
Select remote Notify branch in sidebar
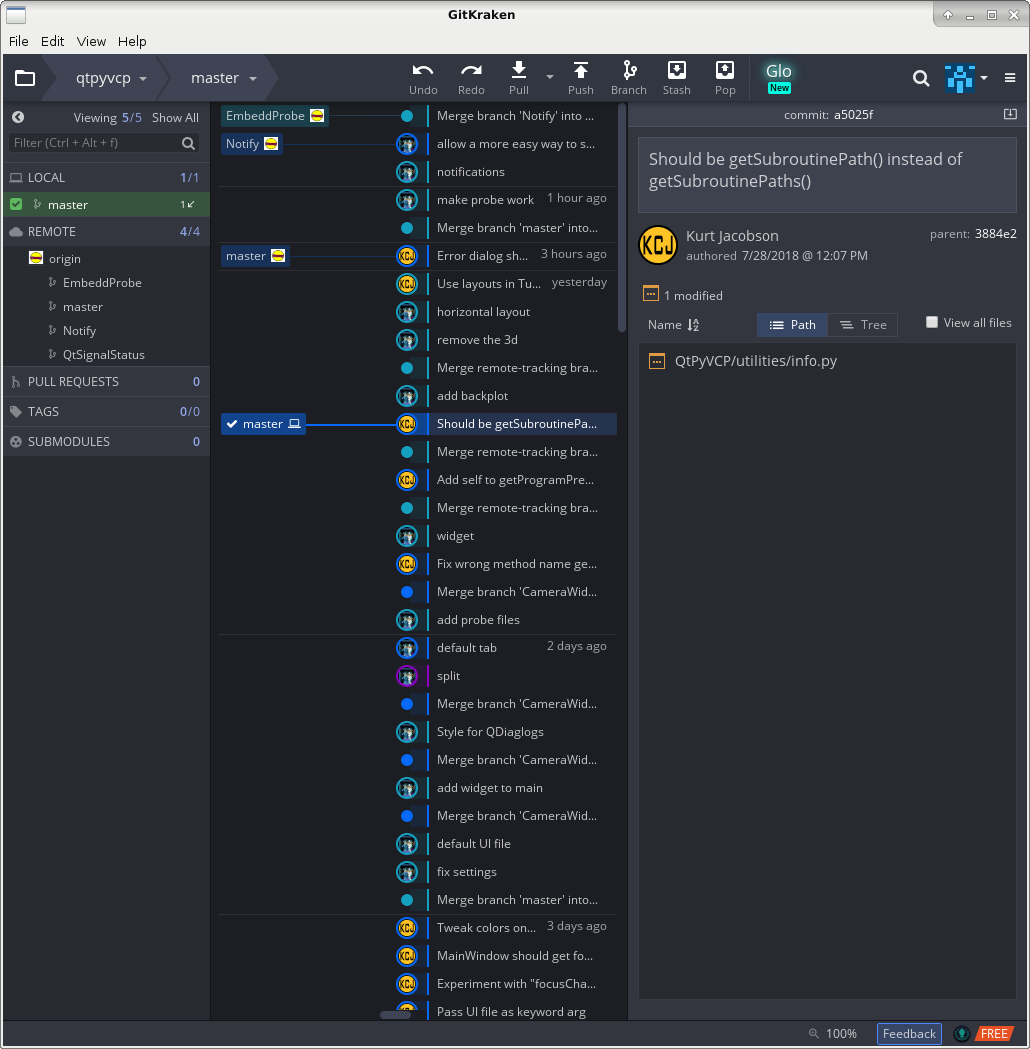[x=80, y=330]
